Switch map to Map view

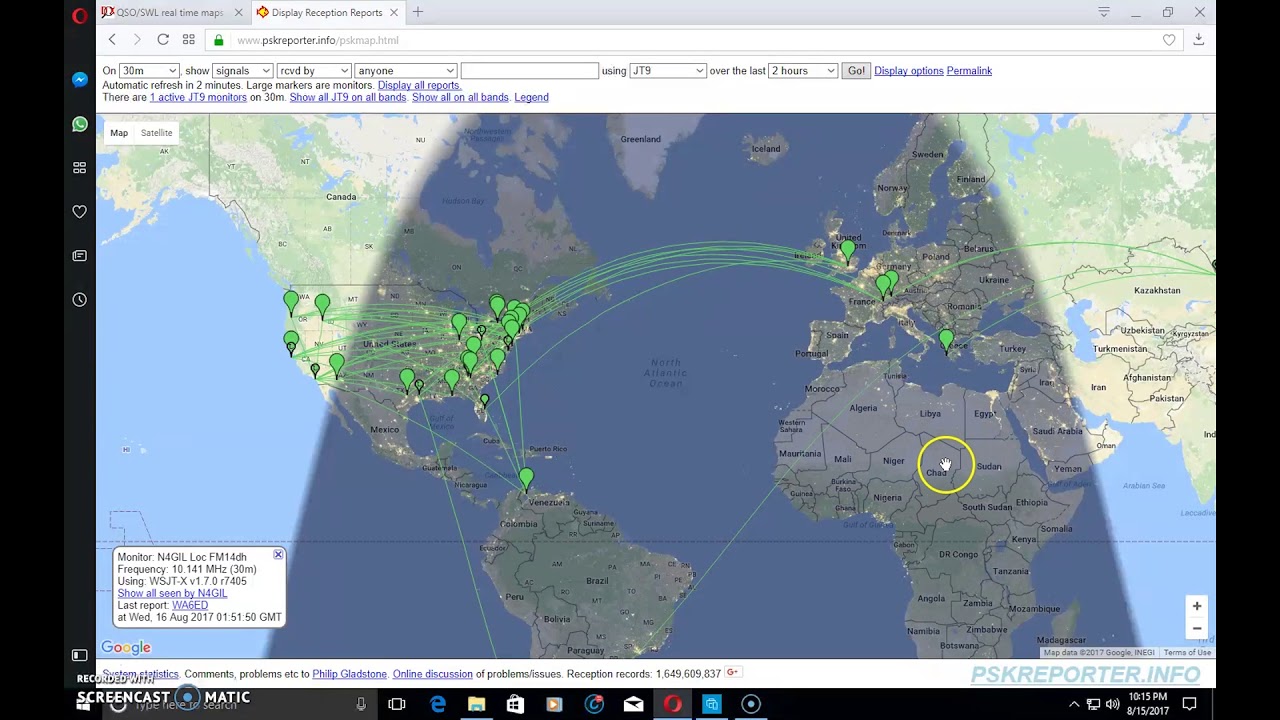click(x=119, y=133)
